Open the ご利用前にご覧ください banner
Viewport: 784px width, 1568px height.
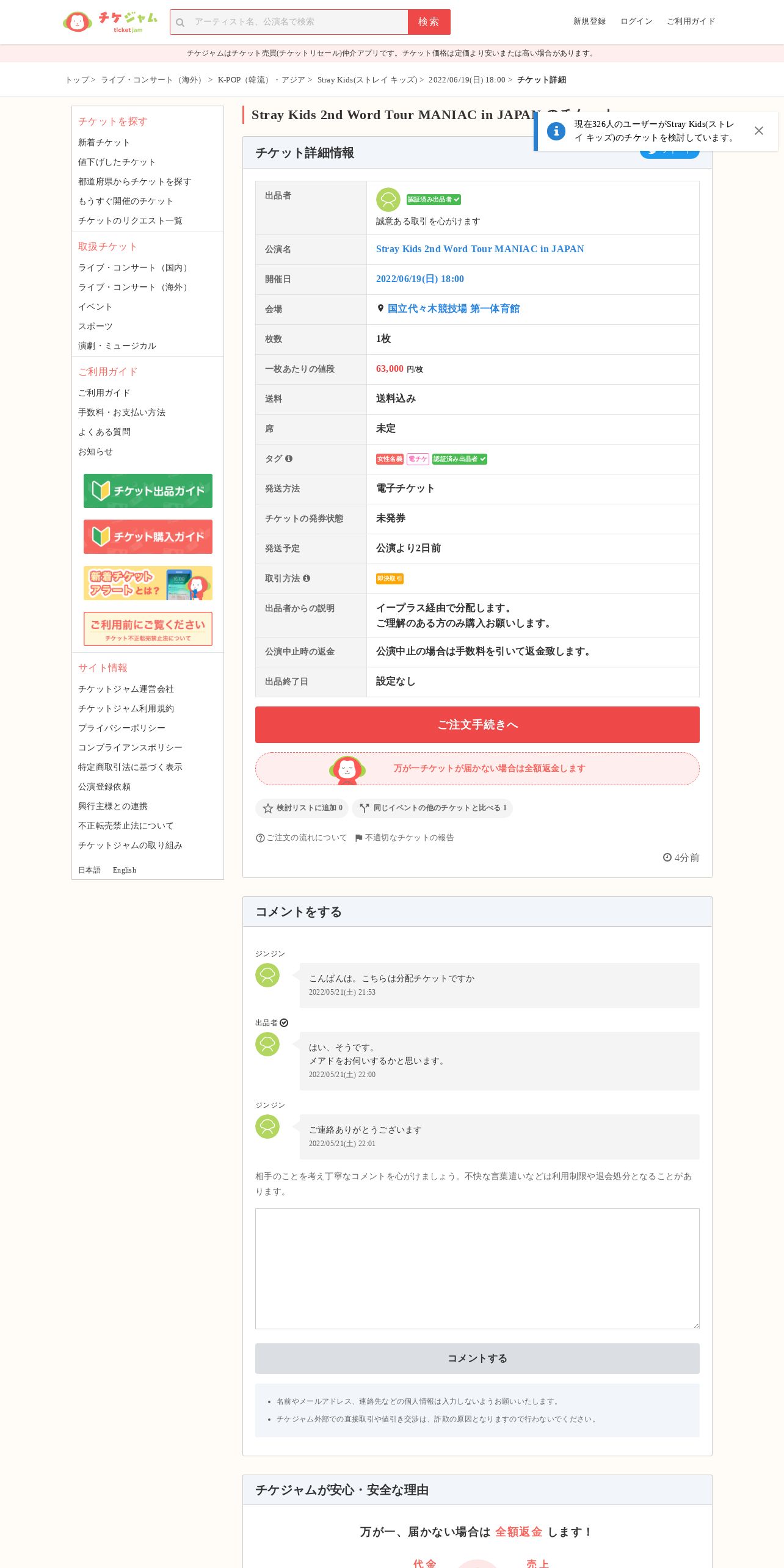point(148,629)
